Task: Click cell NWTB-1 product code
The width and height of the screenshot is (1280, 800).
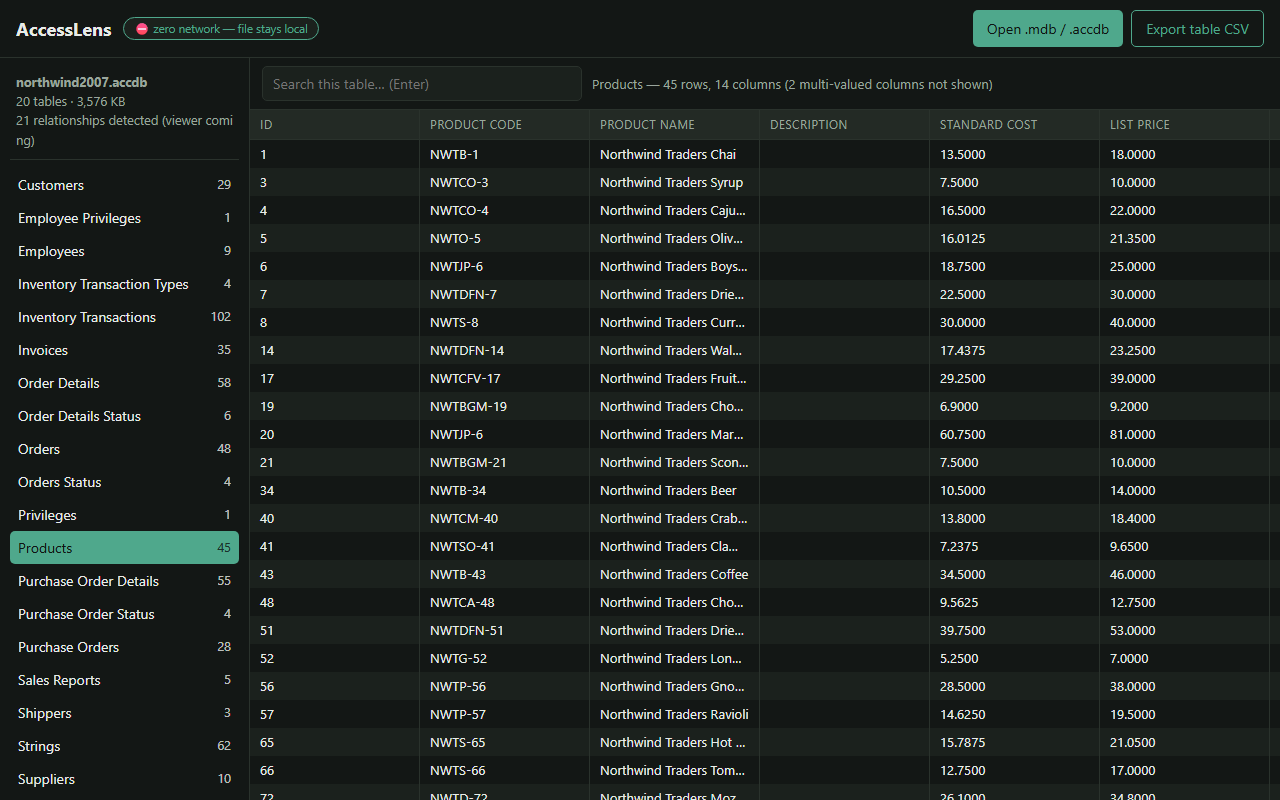Action: pos(505,154)
